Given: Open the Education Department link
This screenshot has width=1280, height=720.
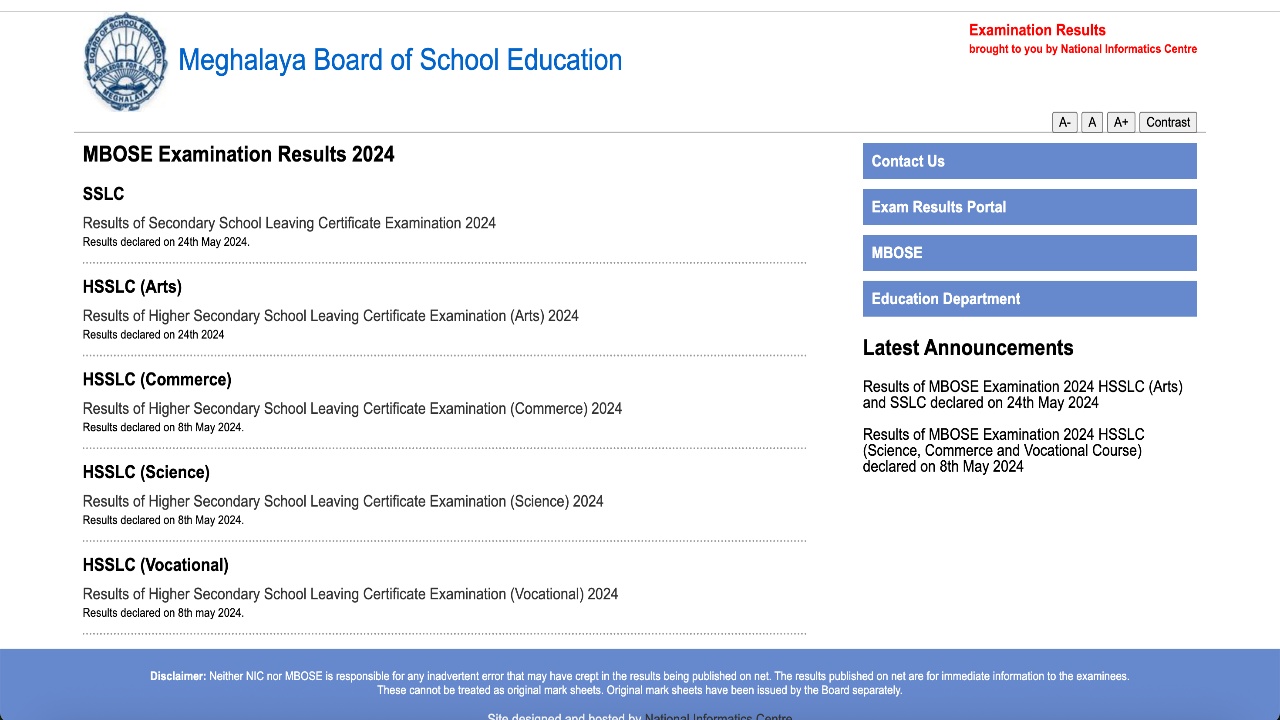Looking at the screenshot, I should click(x=1029, y=299).
